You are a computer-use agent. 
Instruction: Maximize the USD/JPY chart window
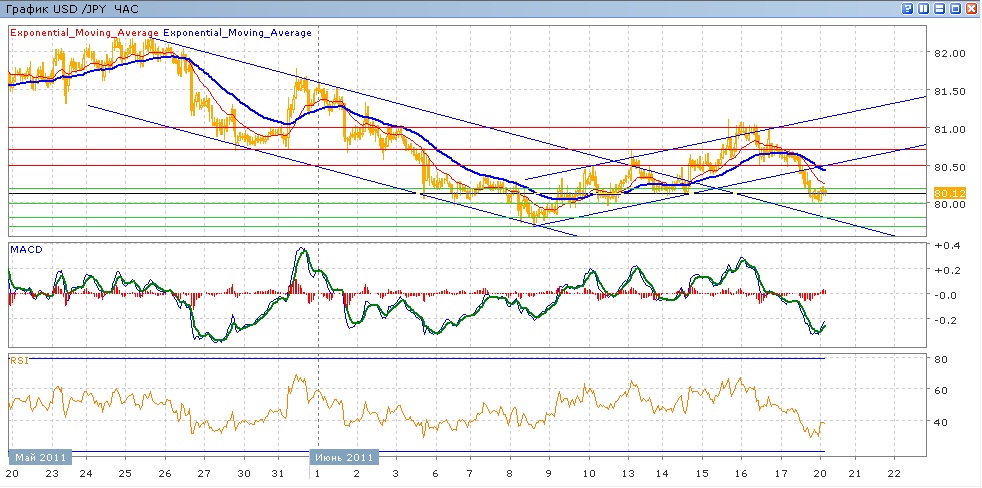955,9
